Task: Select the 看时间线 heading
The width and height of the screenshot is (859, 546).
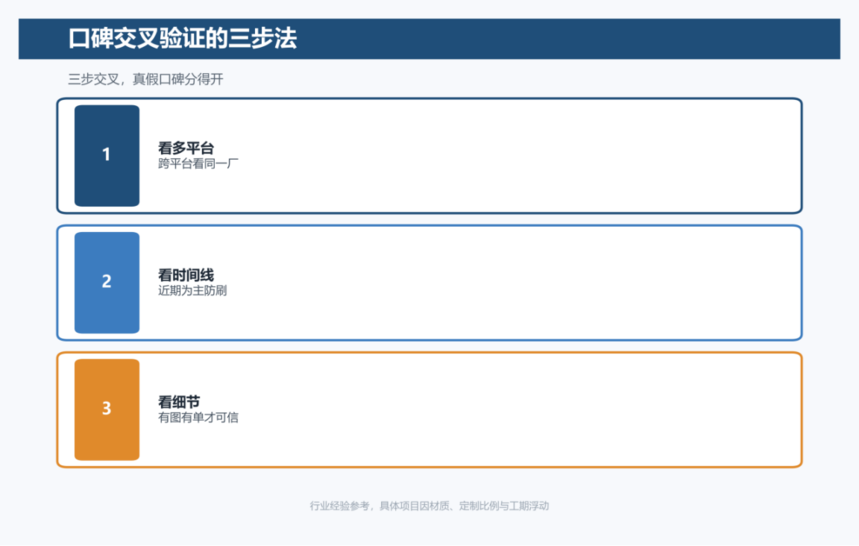Action: [x=186, y=275]
